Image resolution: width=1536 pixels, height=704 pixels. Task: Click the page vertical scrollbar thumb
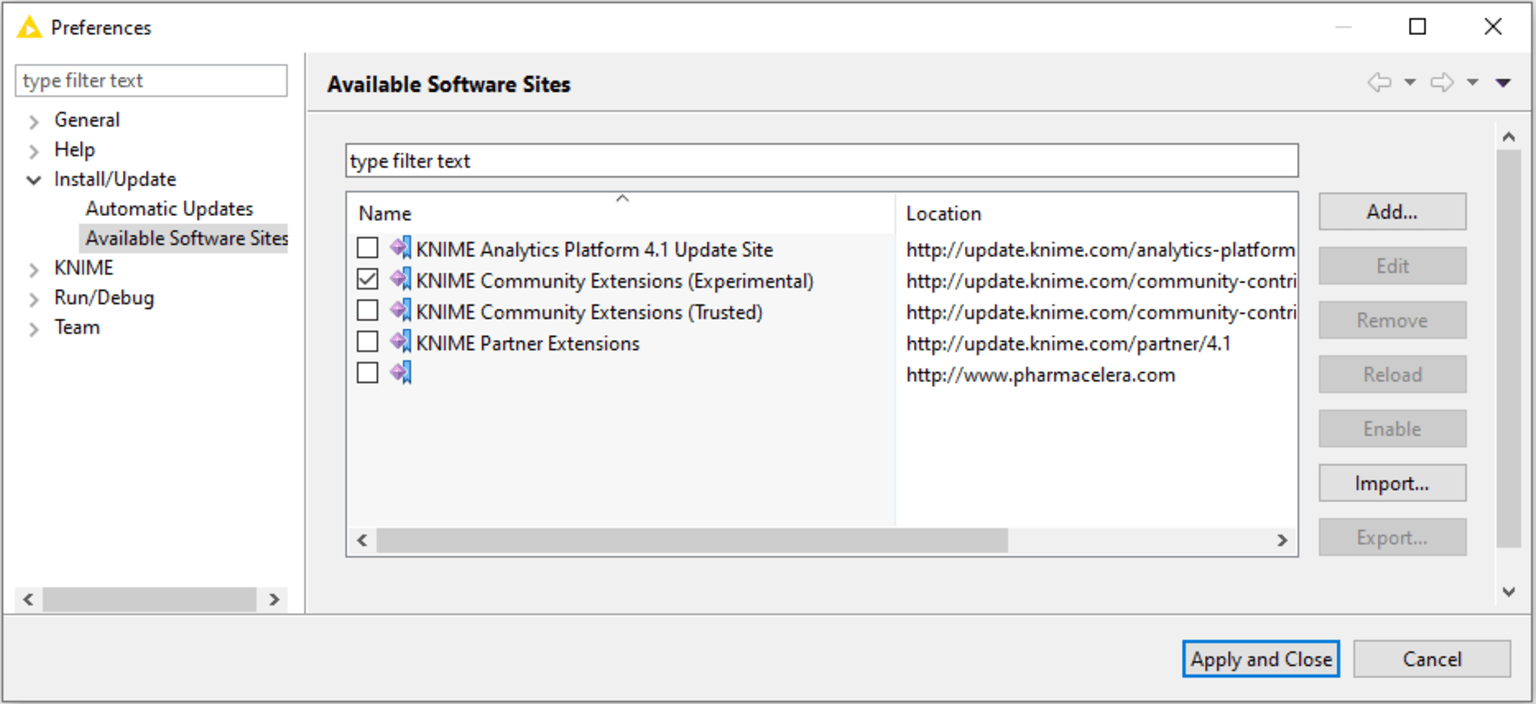click(1508, 349)
